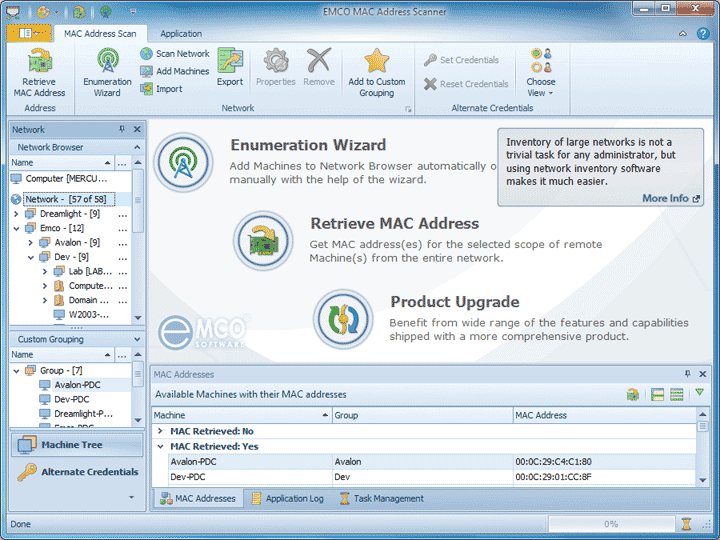This screenshot has height=540, width=720.
Task: Click the 0% progress bar
Action: pyautogui.click(x=611, y=524)
